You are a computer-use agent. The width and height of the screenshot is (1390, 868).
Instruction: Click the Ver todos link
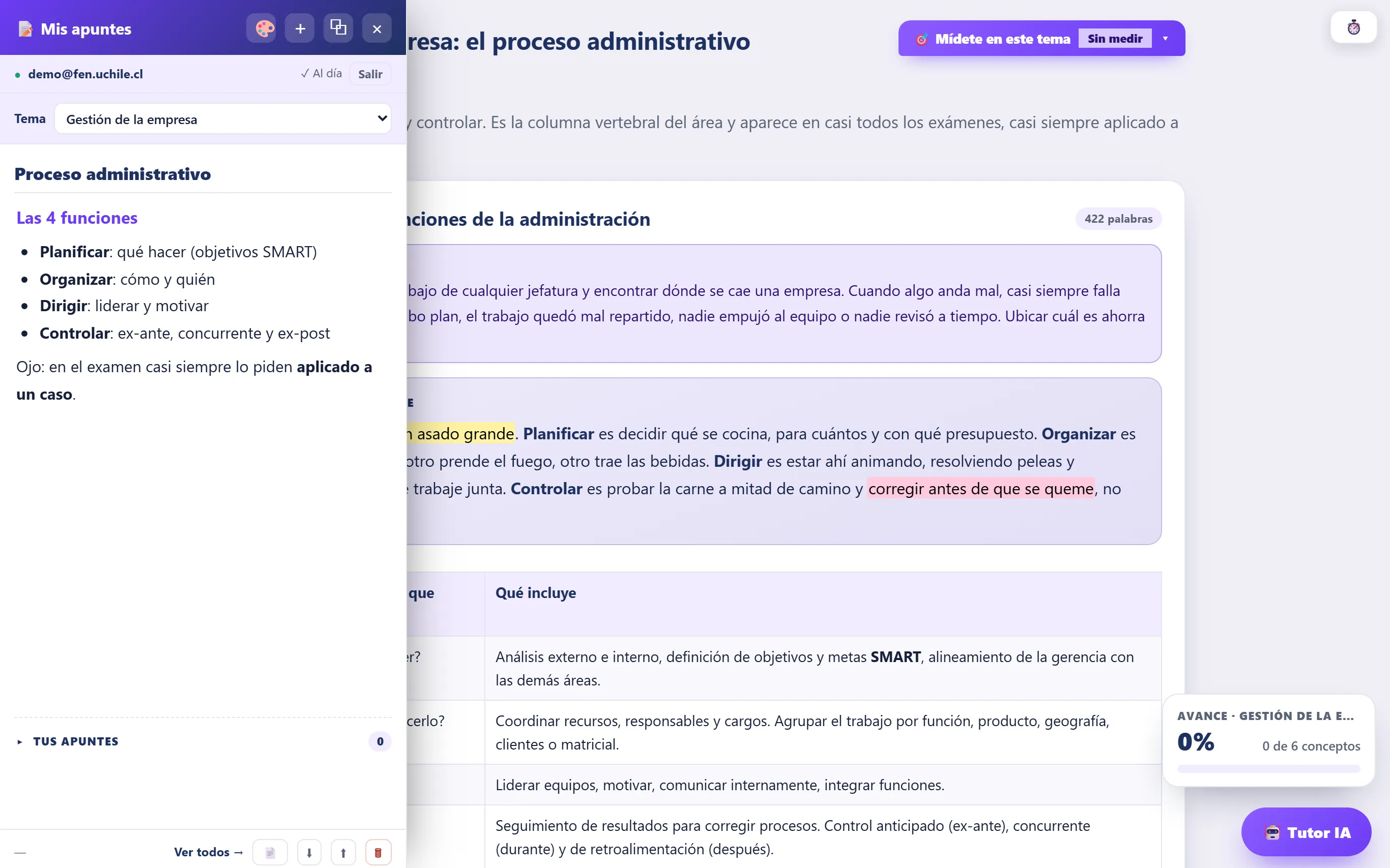click(x=209, y=852)
